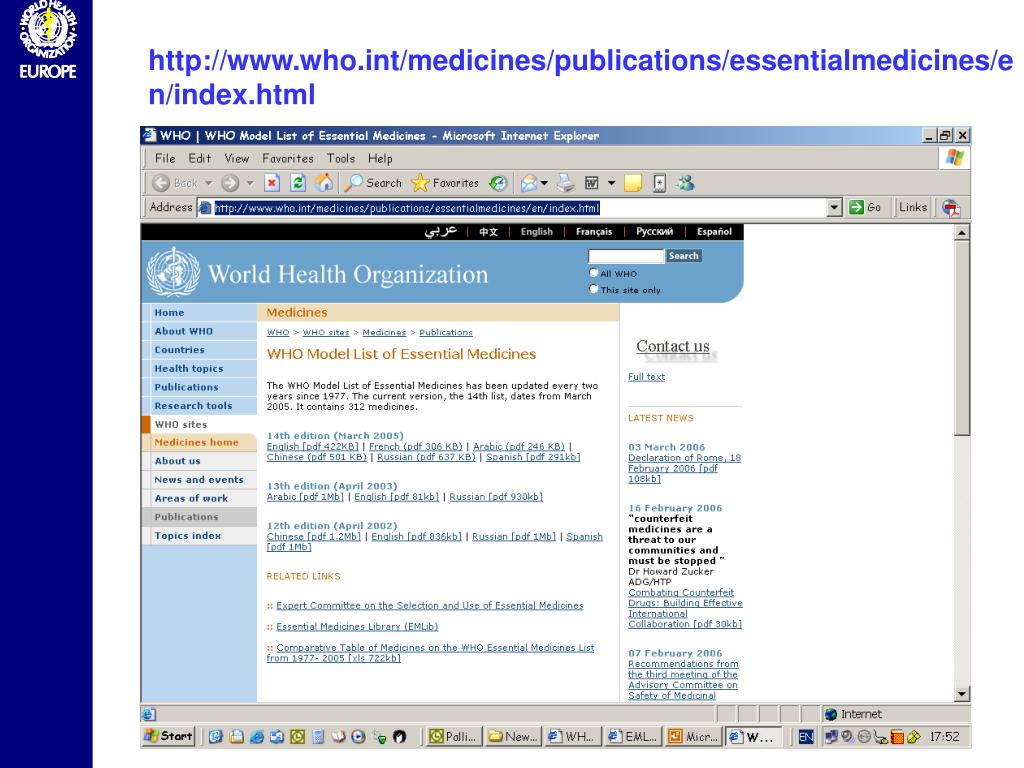Open the File menu
This screenshot has width=1024, height=768.
pos(165,159)
